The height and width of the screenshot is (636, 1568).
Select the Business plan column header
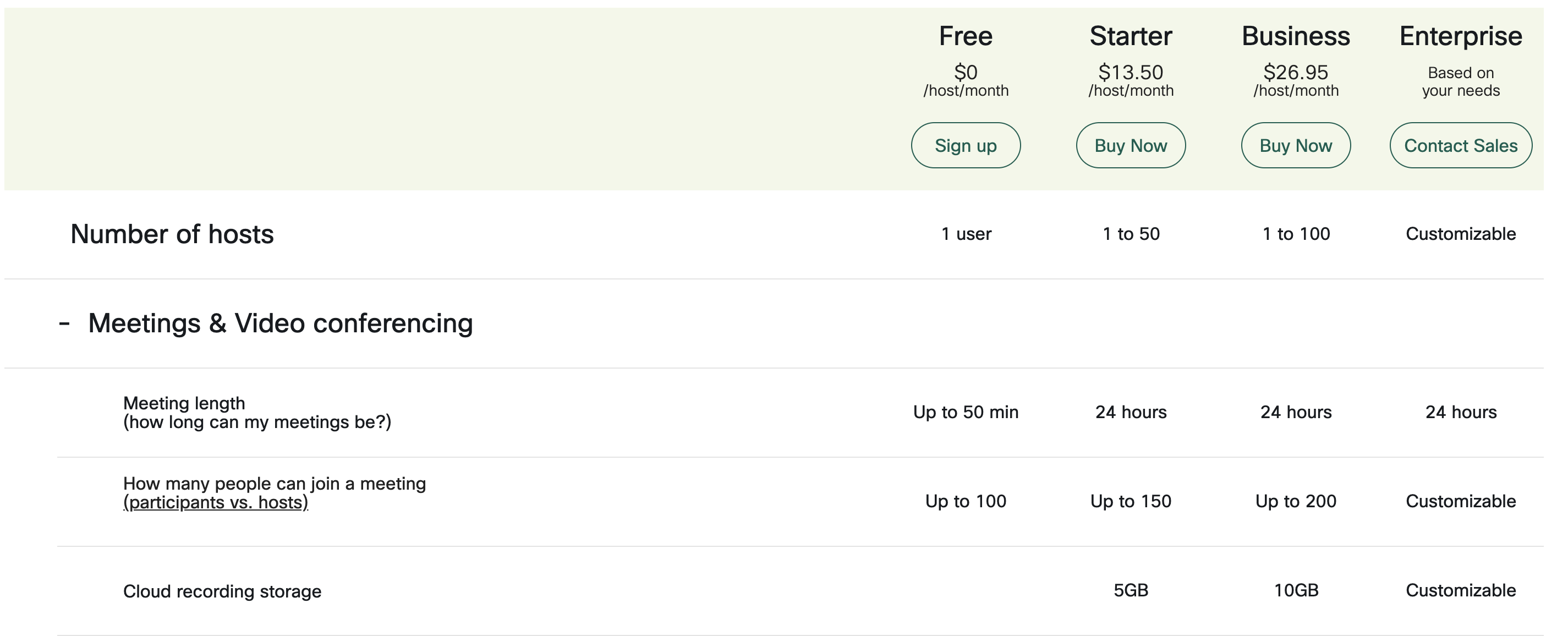point(1295,35)
